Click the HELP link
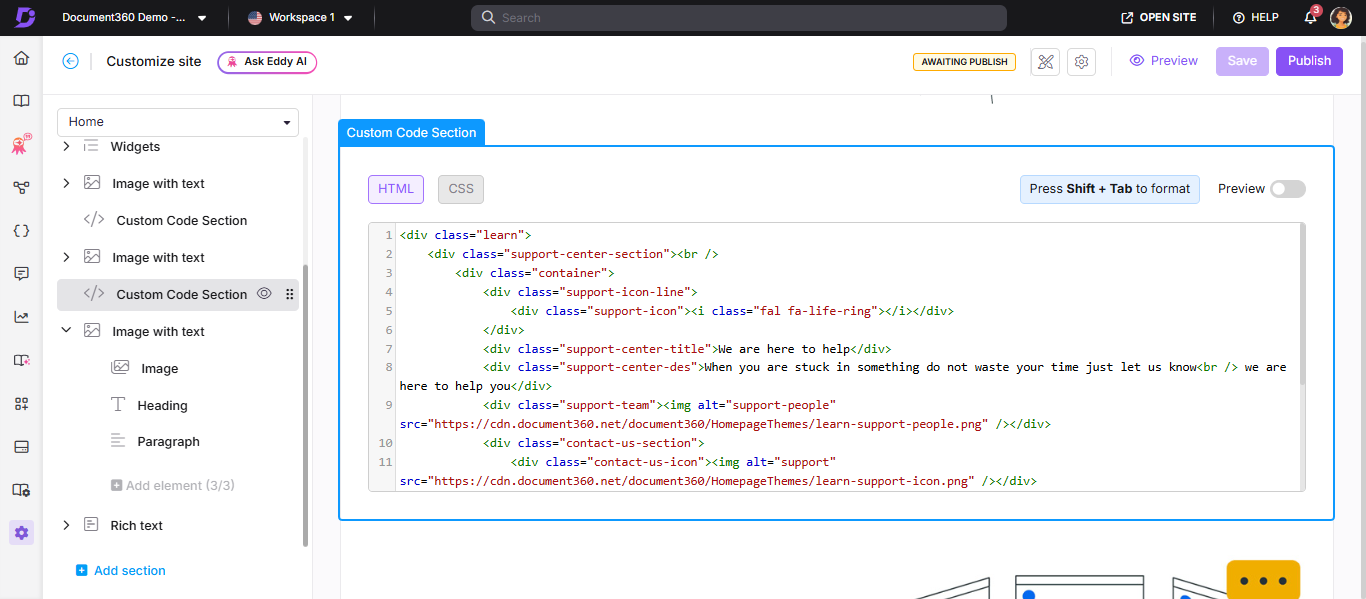 1256,18
